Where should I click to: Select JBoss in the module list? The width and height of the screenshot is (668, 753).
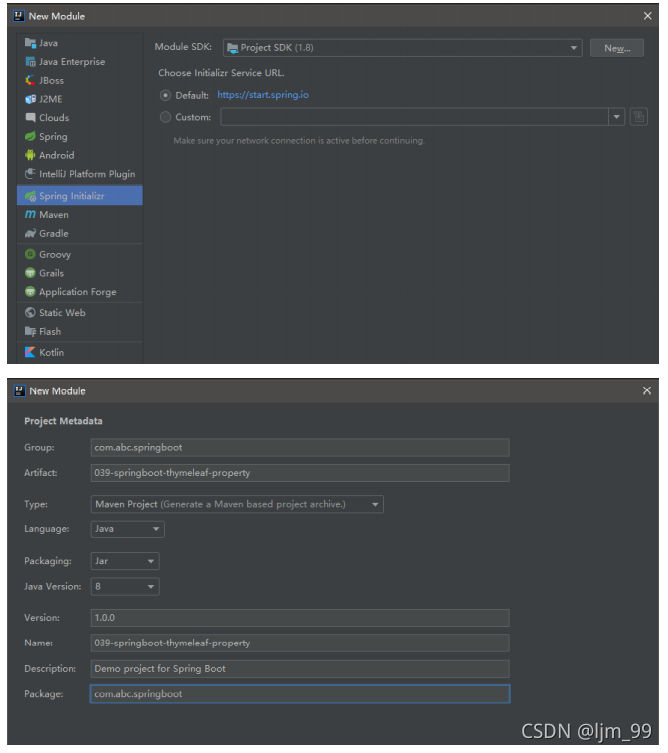(80, 81)
